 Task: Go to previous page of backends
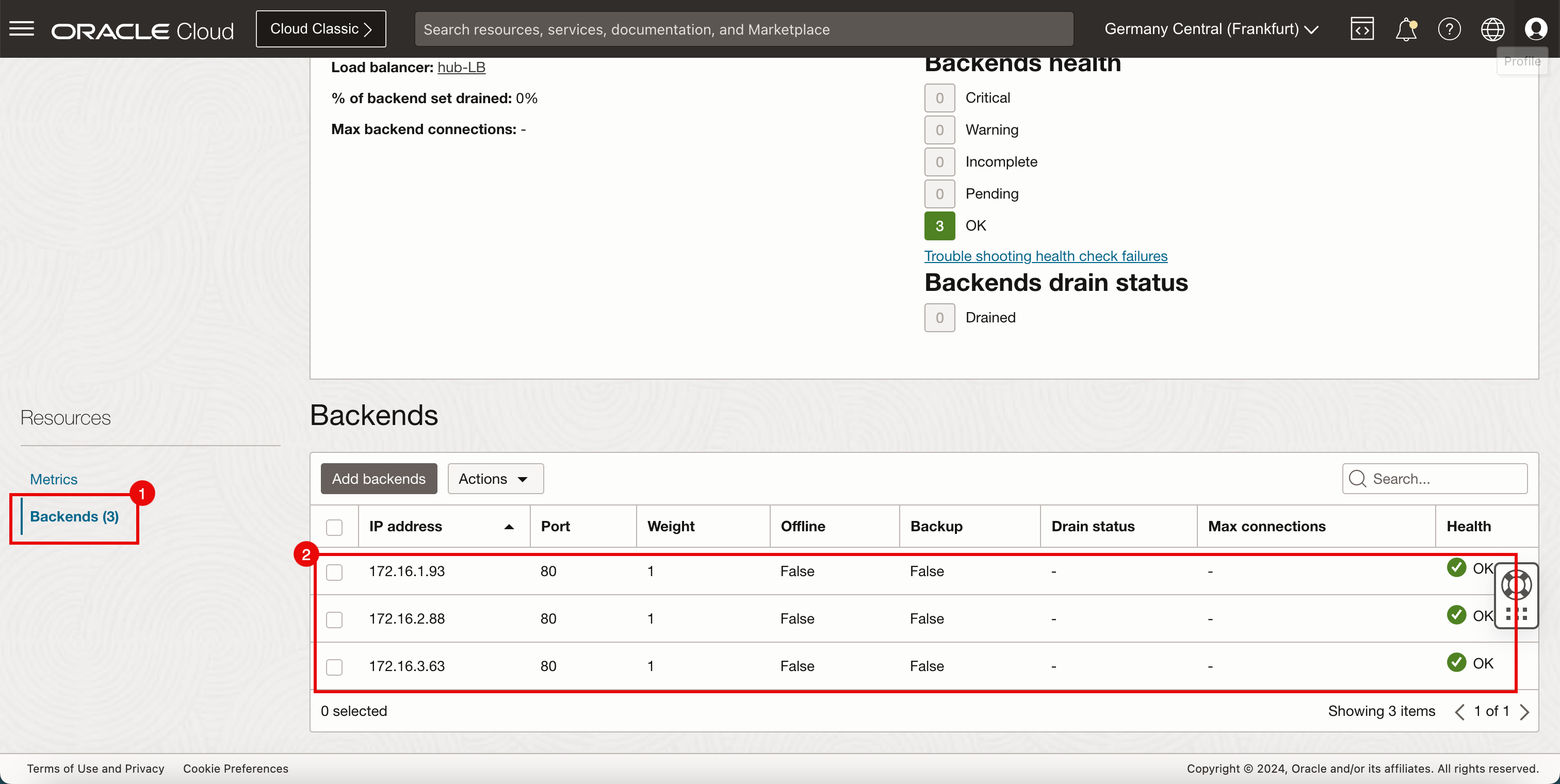[1459, 712]
